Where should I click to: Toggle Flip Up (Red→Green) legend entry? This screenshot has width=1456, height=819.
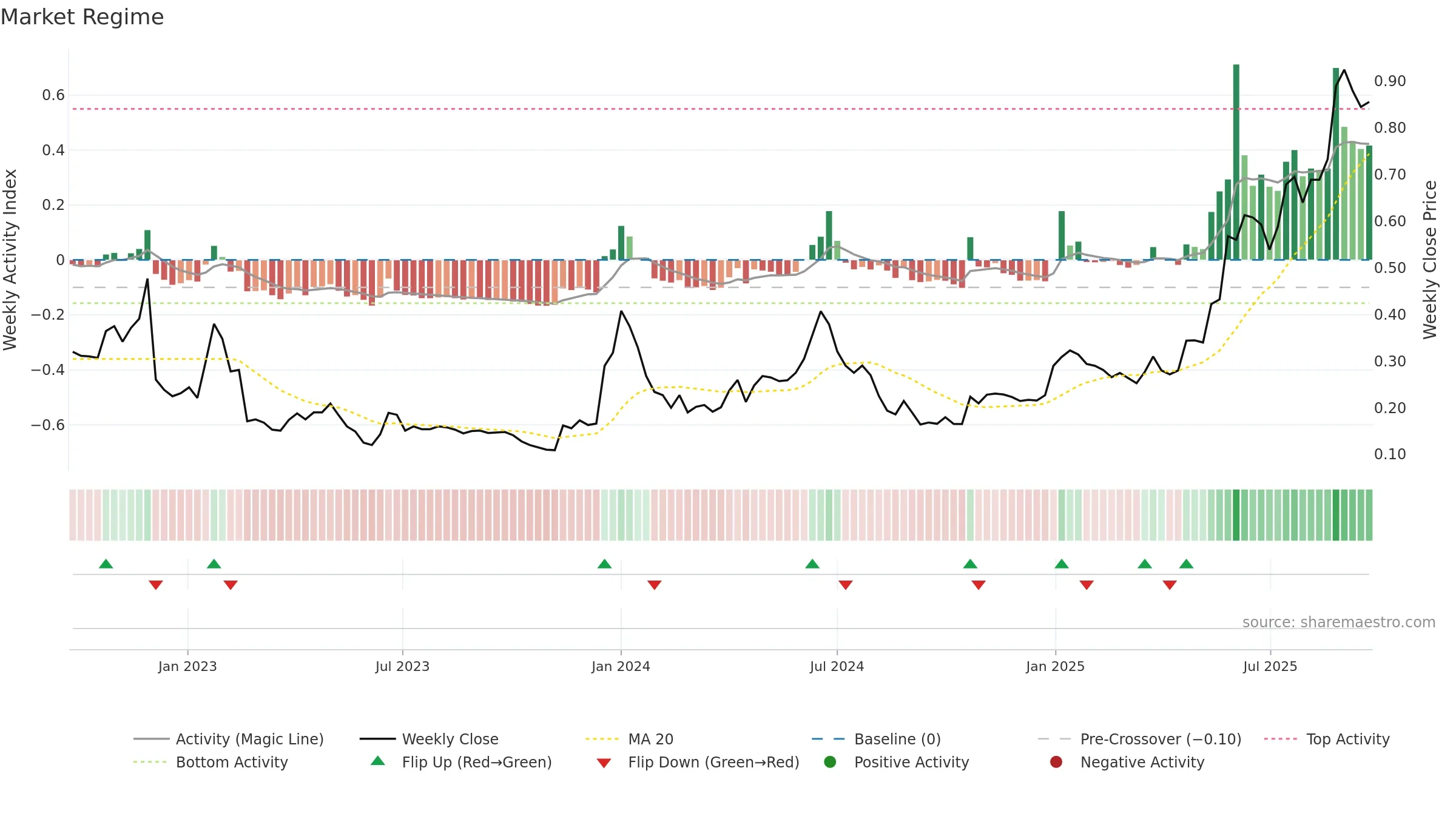coord(461,762)
